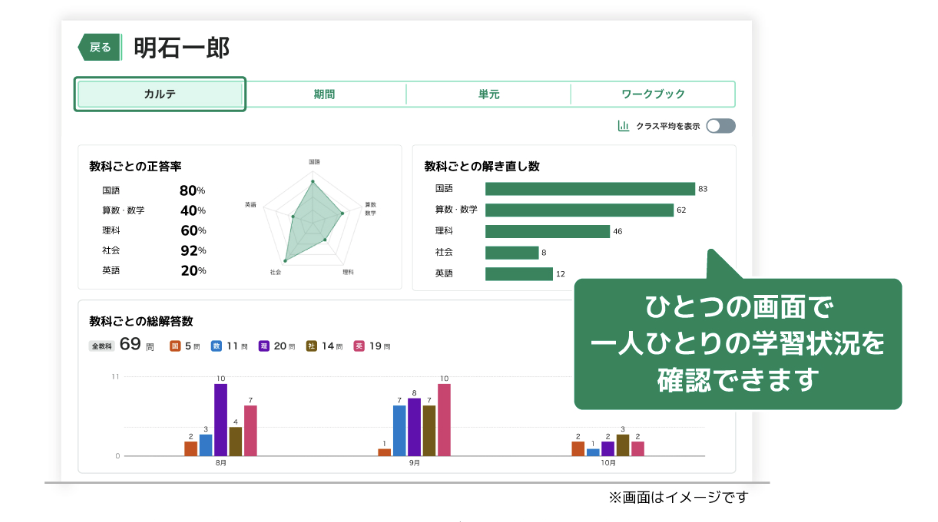This screenshot has width=938, height=522.
Task: Click the pink 9月 bar labeled 10
Action: (x=444, y=419)
